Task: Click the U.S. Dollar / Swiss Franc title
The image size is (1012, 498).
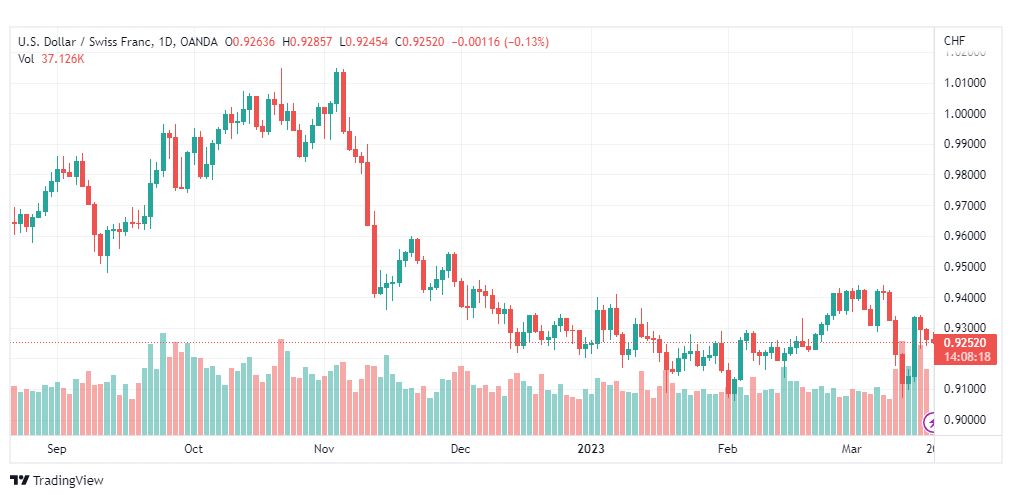Action: (x=86, y=42)
